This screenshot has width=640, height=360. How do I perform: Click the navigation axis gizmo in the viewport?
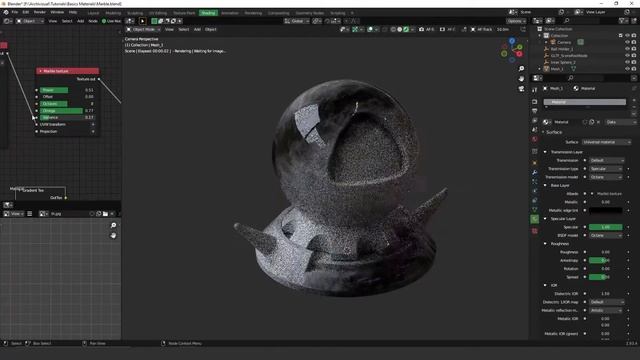[512, 51]
